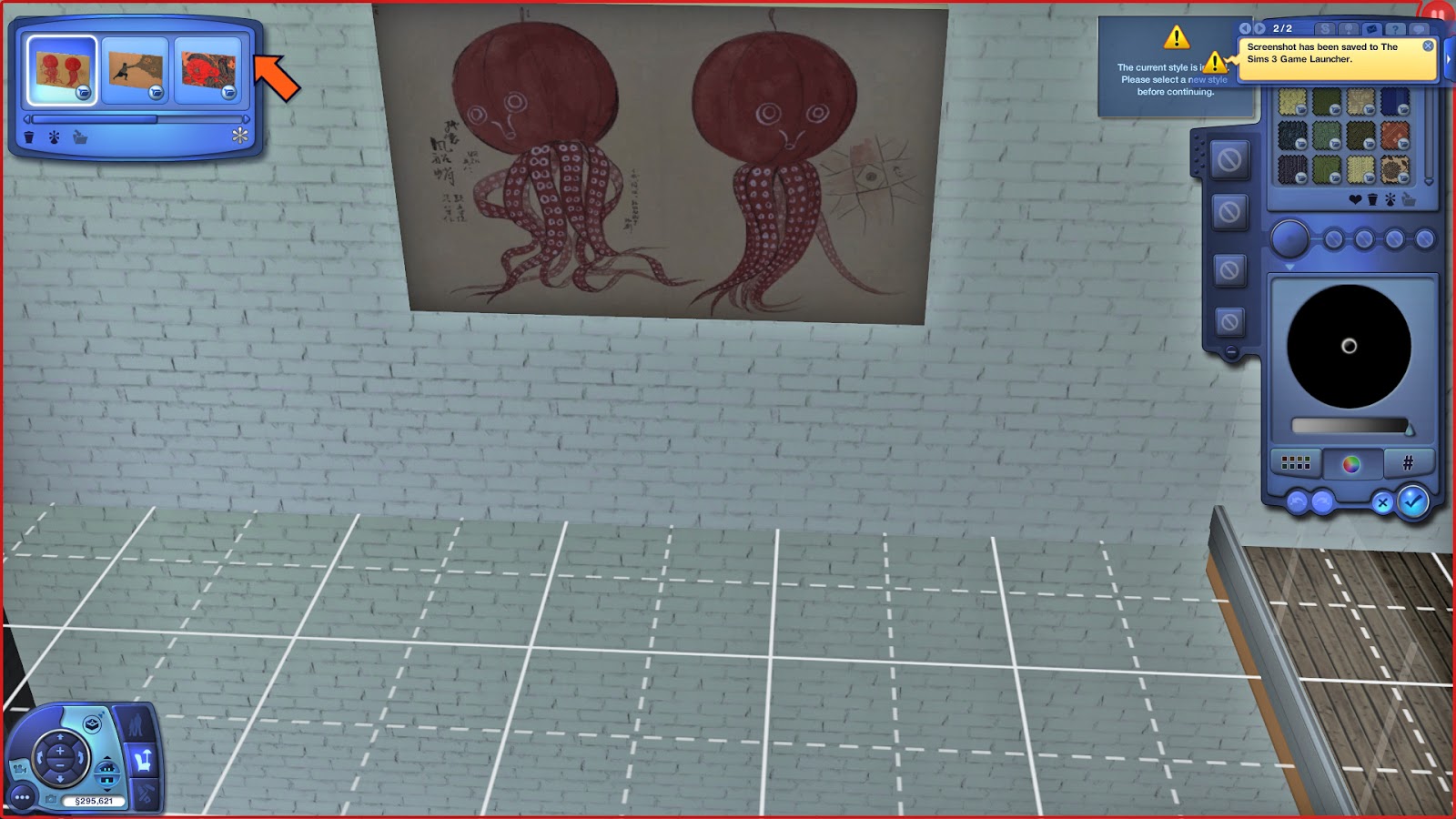
Task: Pick the sunflower pattern swatch
Action: pos(1395,169)
